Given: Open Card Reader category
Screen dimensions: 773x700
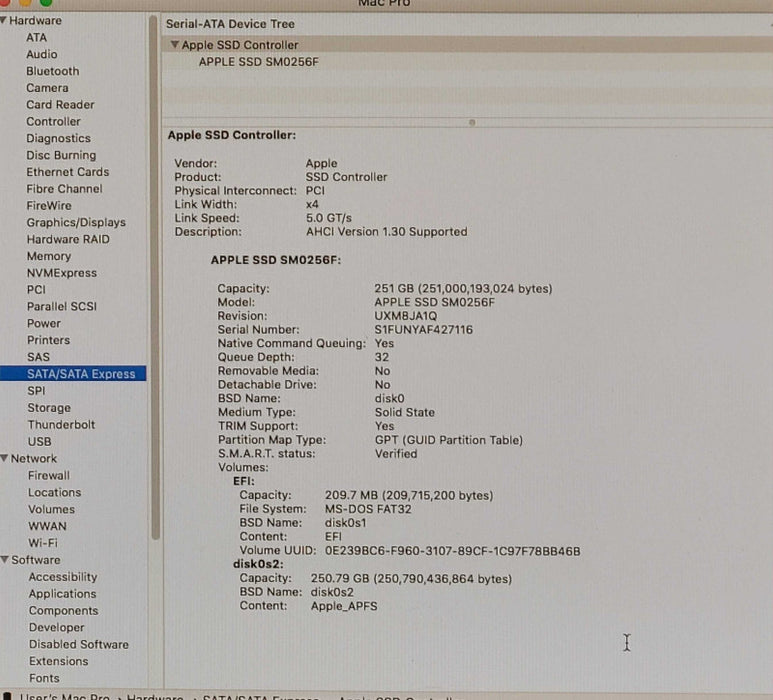Looking at the screenshot, I should click(x=60, y=105).
